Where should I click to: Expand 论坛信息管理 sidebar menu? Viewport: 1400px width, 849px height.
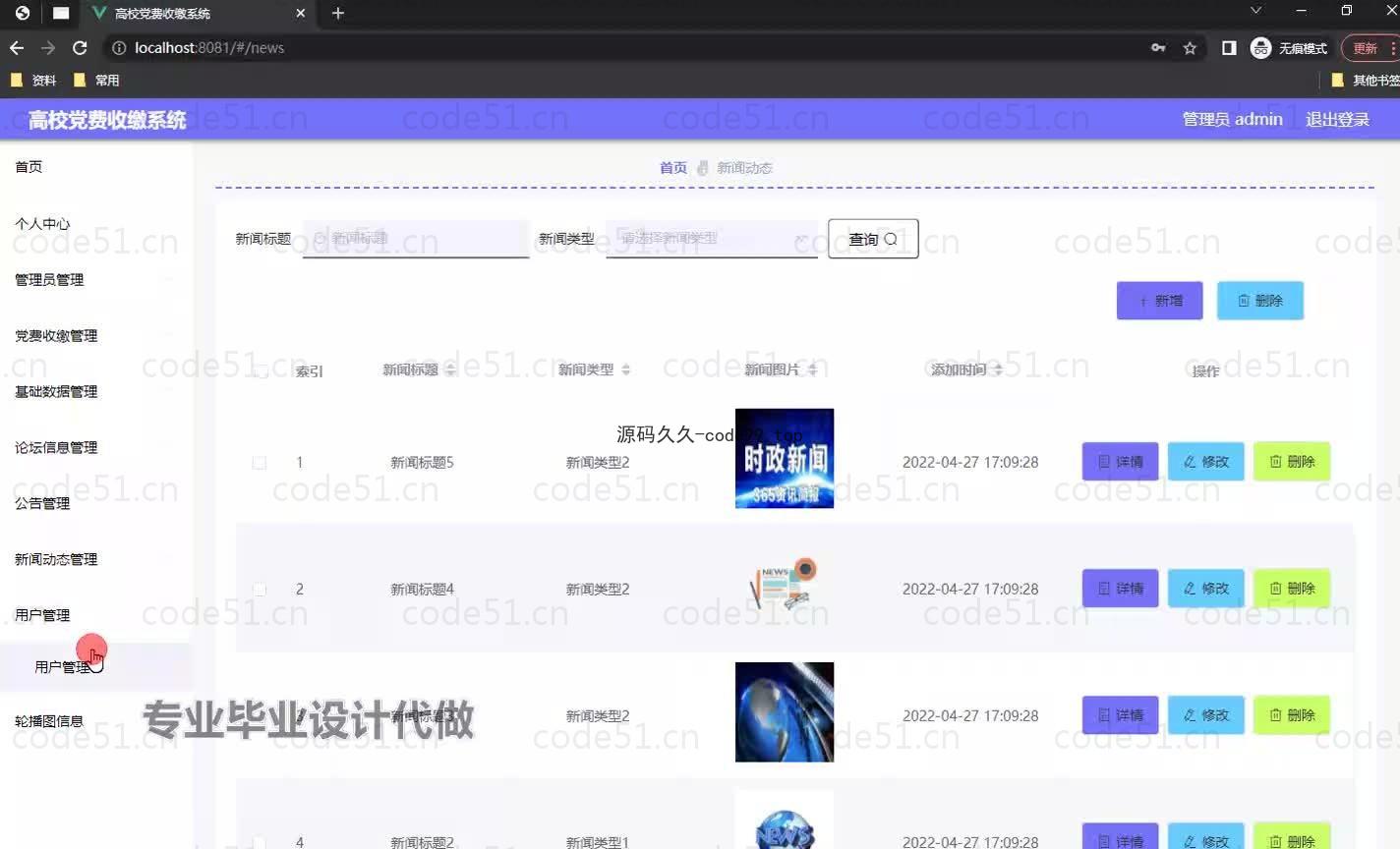tap(56, 447)
